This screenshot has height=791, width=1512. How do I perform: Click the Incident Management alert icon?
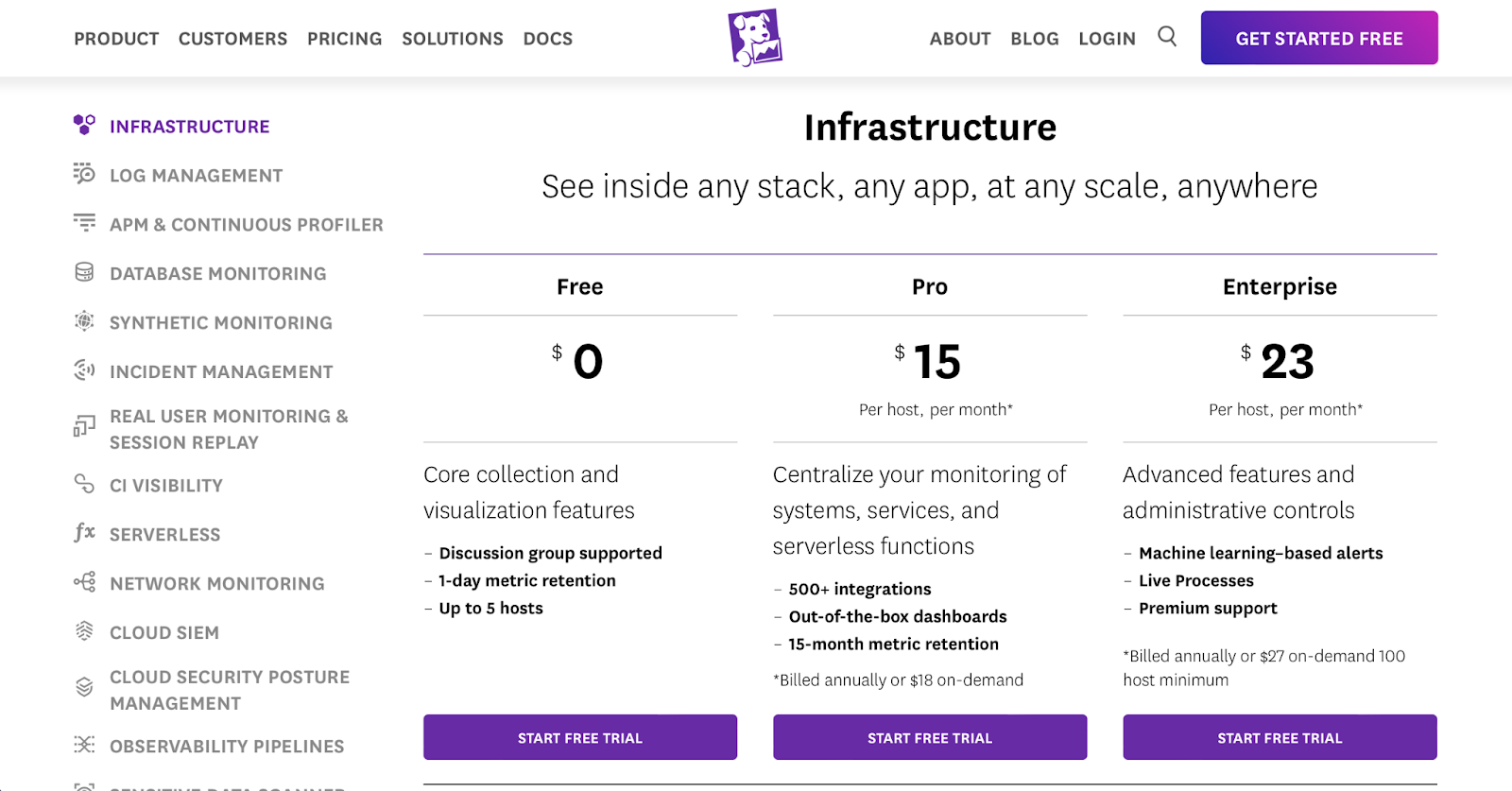(84, 370)
